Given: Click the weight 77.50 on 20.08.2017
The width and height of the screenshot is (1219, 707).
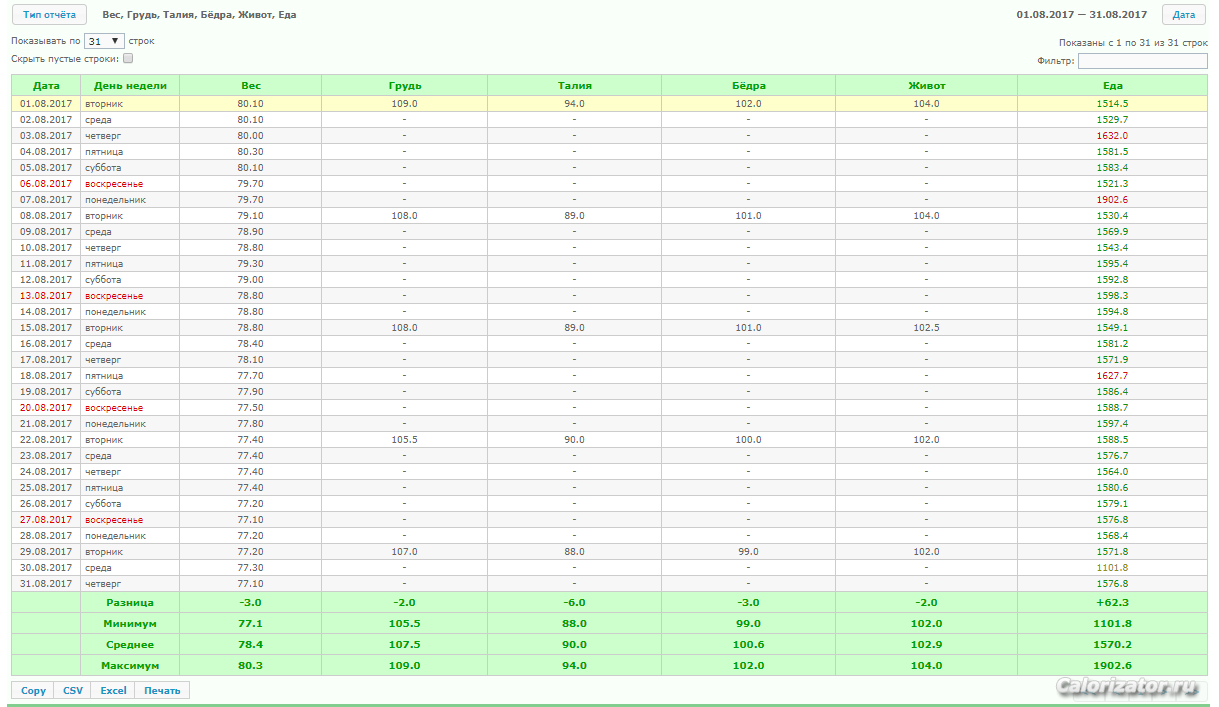Looking at the screenshot, I should coord(250,407).
